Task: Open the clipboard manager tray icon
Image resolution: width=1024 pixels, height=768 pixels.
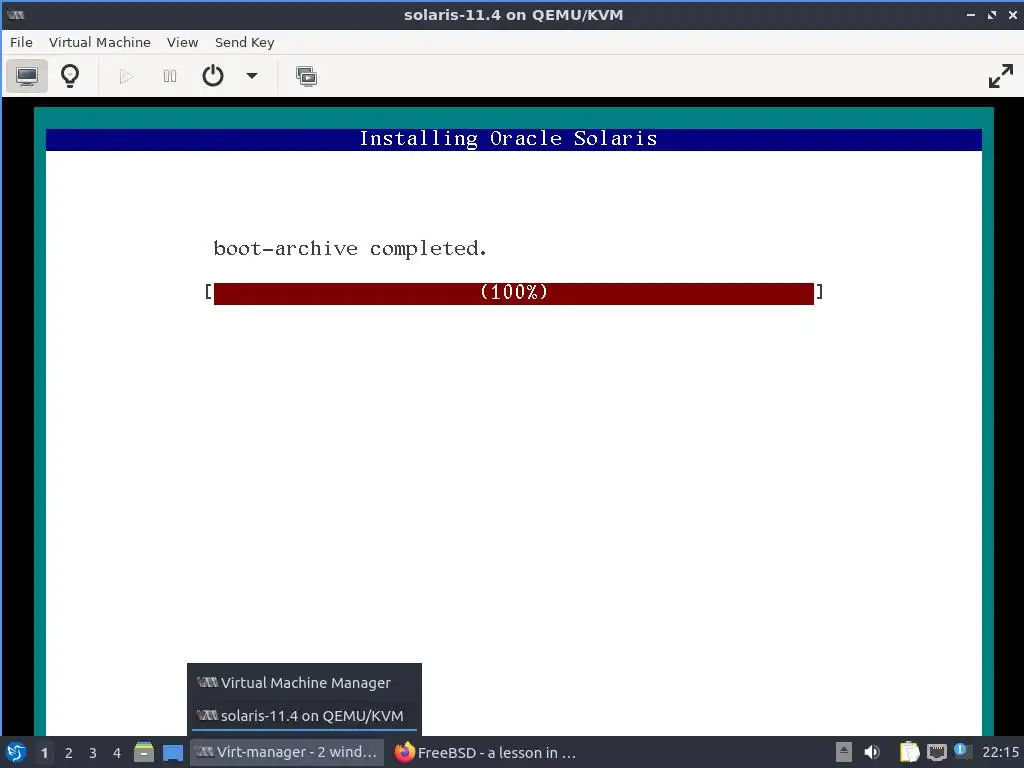Action: click(908, 752)
